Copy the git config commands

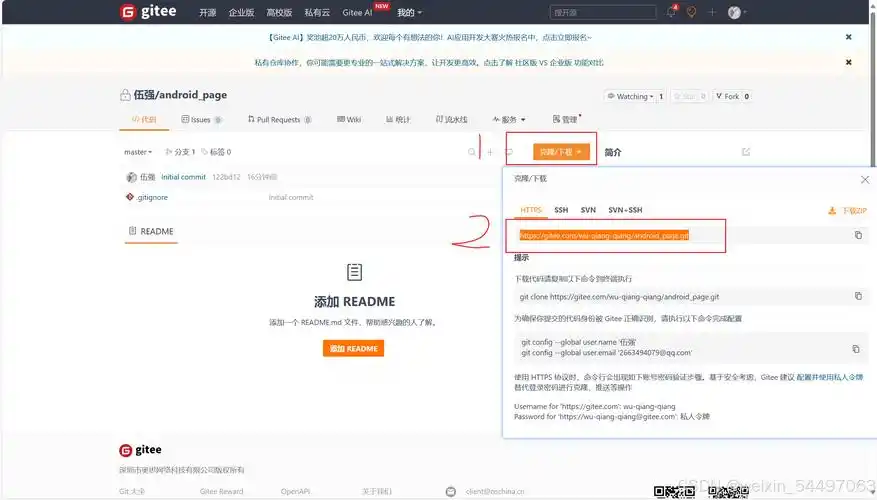[x=856, y=349]
